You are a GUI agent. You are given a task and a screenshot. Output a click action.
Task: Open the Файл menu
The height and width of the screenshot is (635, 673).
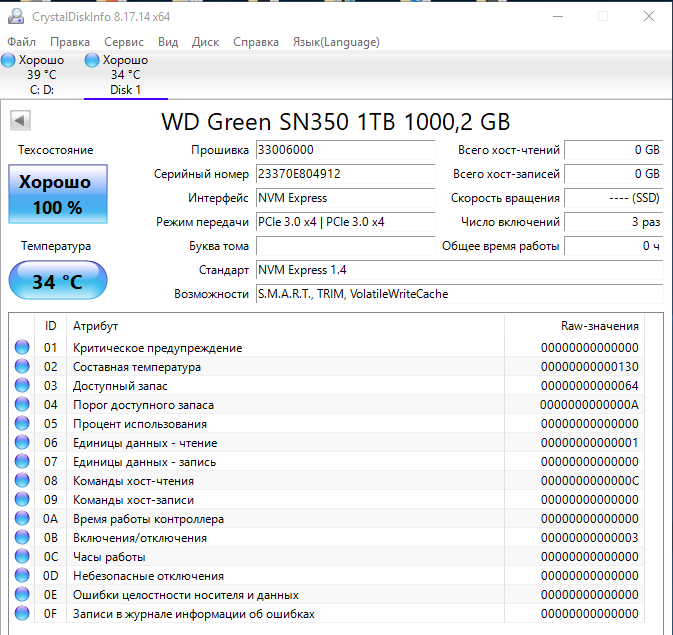(x=21, y=42)
